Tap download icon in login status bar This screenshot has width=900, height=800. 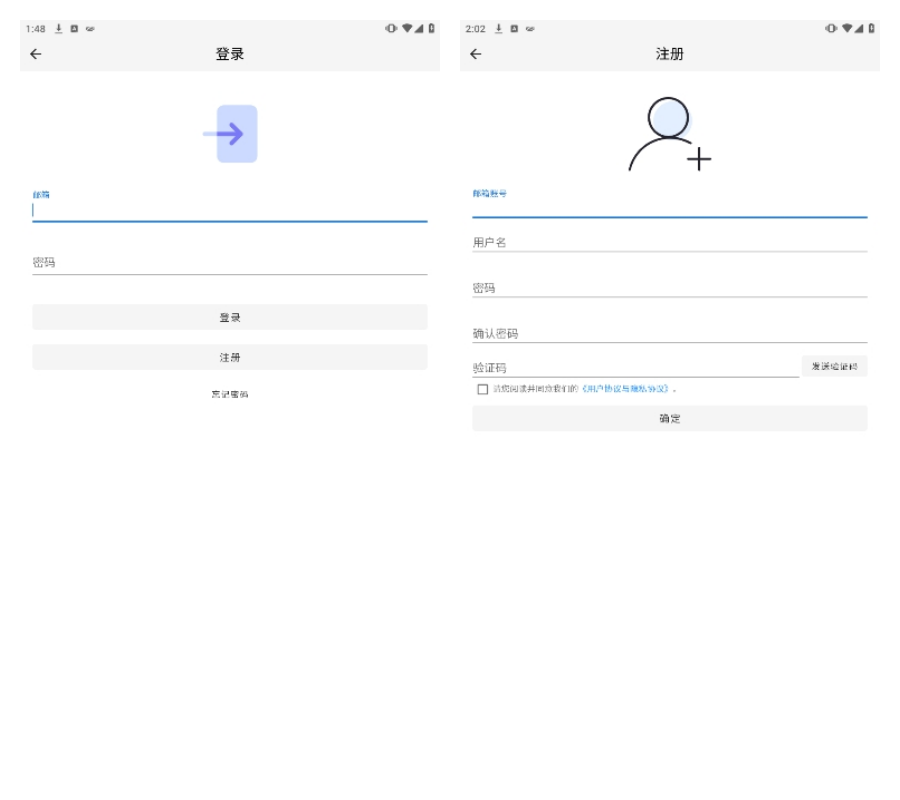[x=58, y=28]
